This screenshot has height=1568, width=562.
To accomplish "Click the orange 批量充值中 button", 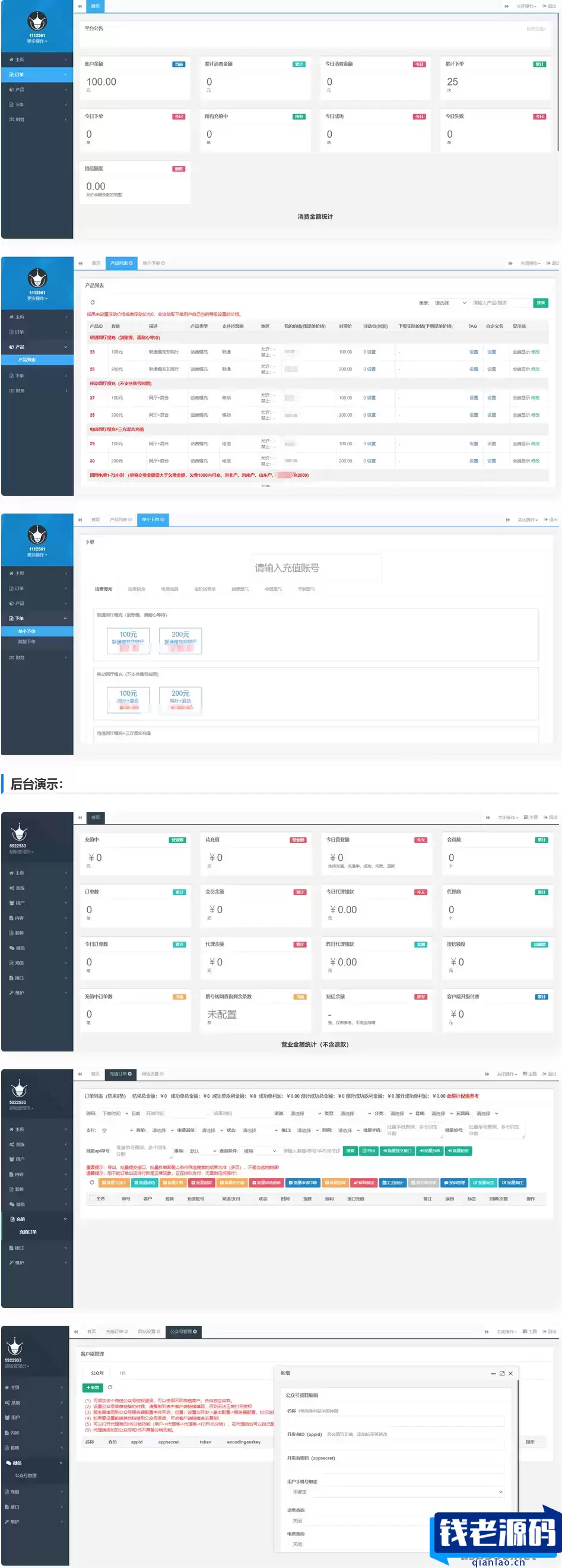I will [x=113, y=1182].
